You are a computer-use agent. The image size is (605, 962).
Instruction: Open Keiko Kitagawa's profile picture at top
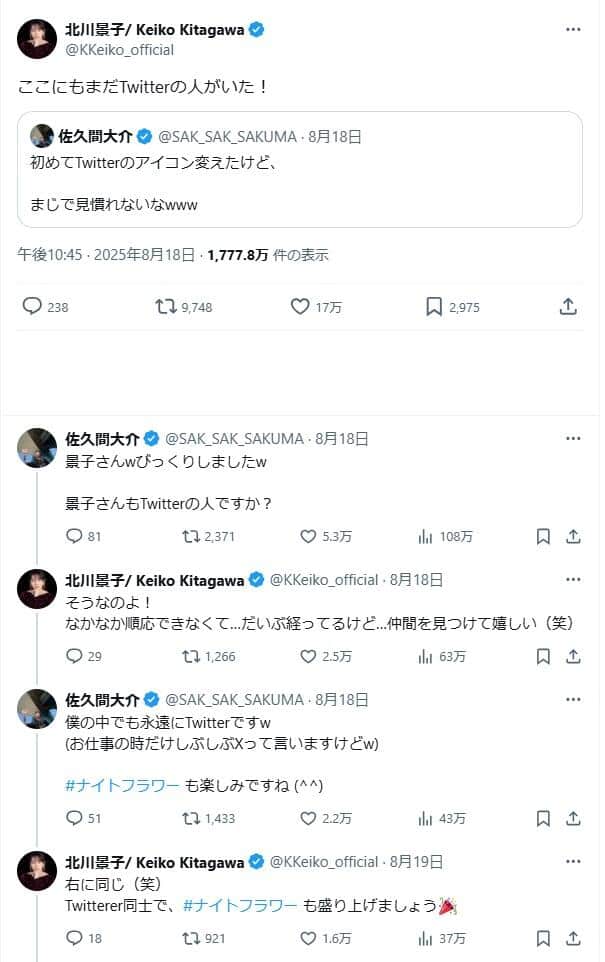[37, 38]
